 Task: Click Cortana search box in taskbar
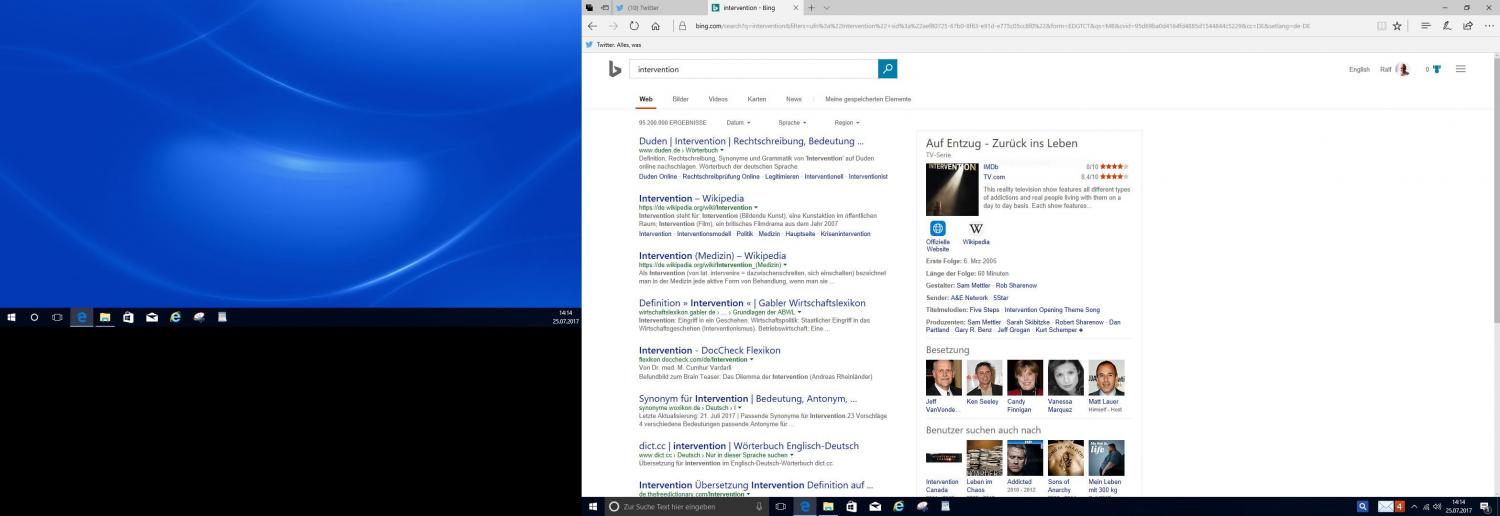coord(685,507)
